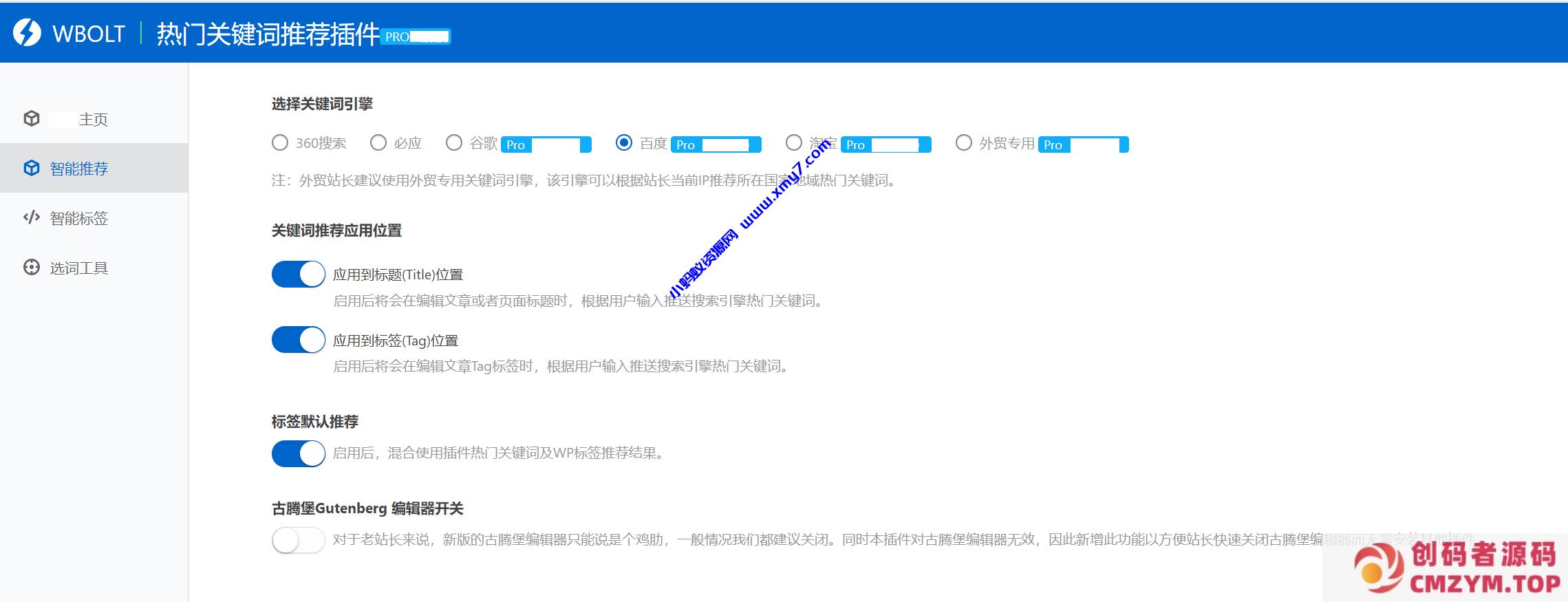This screenshot has height=602, width=1568.
Task: Click the code brackets icon for 智能标签
Action: pos(32,218)
